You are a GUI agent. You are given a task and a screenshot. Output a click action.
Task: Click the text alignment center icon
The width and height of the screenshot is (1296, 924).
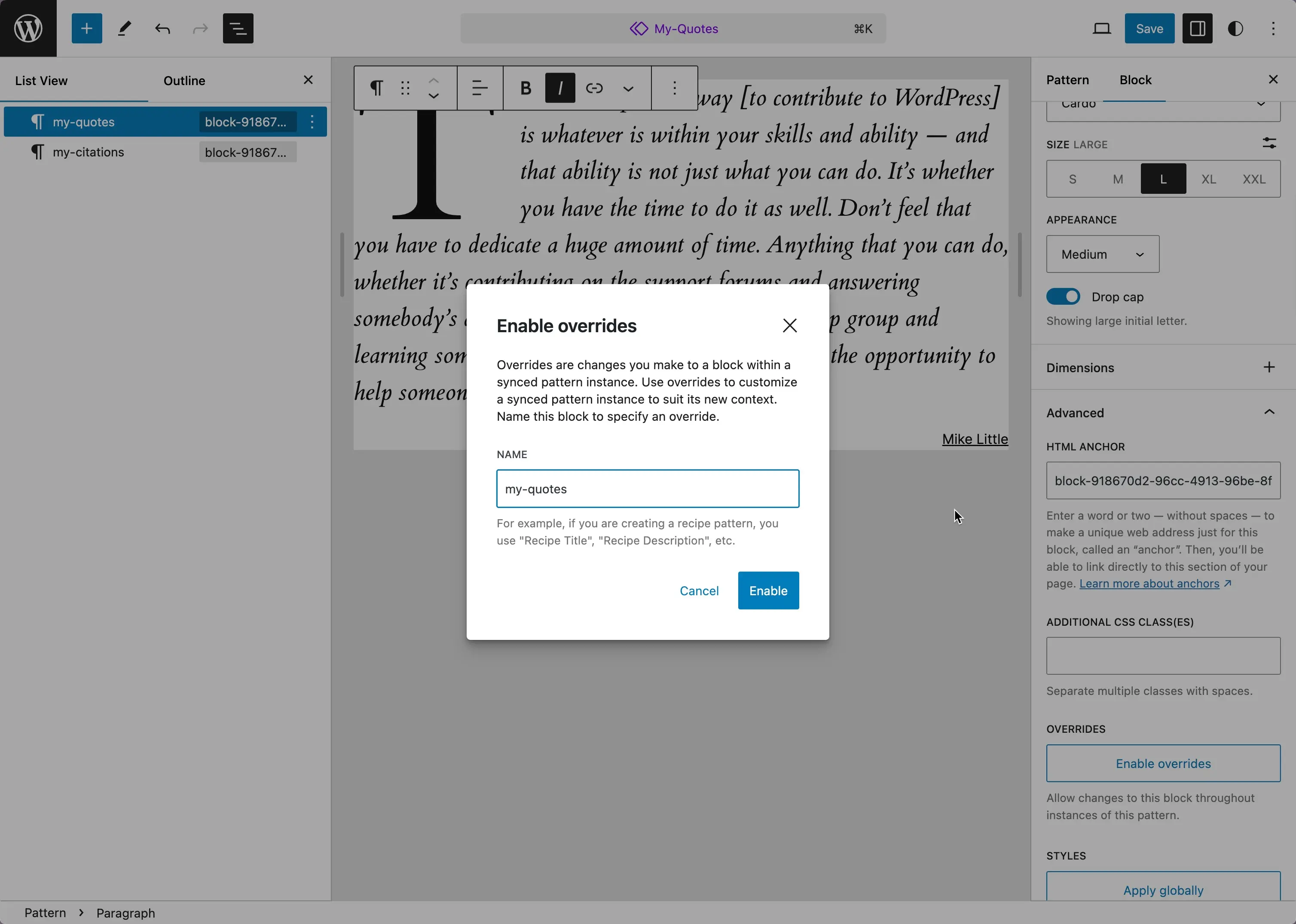(480, 88)
